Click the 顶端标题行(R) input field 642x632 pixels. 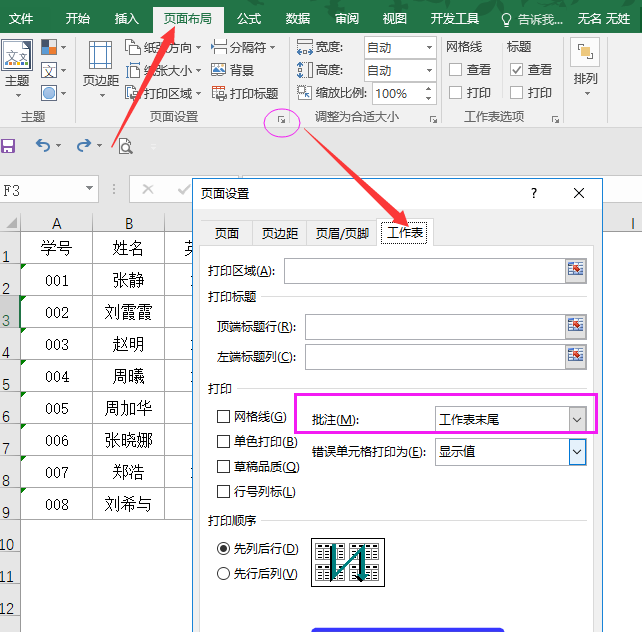pyautogui.click(x=435, y=327)
